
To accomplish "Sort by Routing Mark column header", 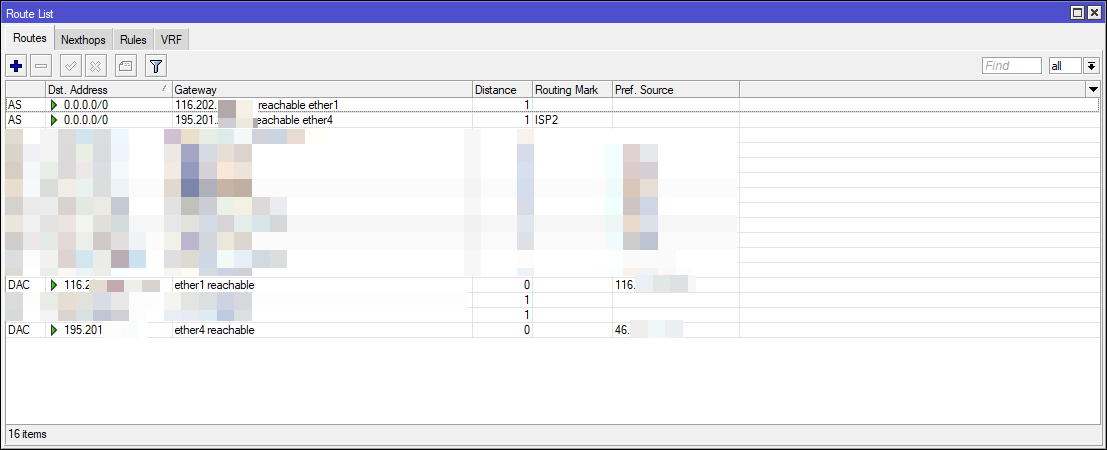I will click(572, 90).
